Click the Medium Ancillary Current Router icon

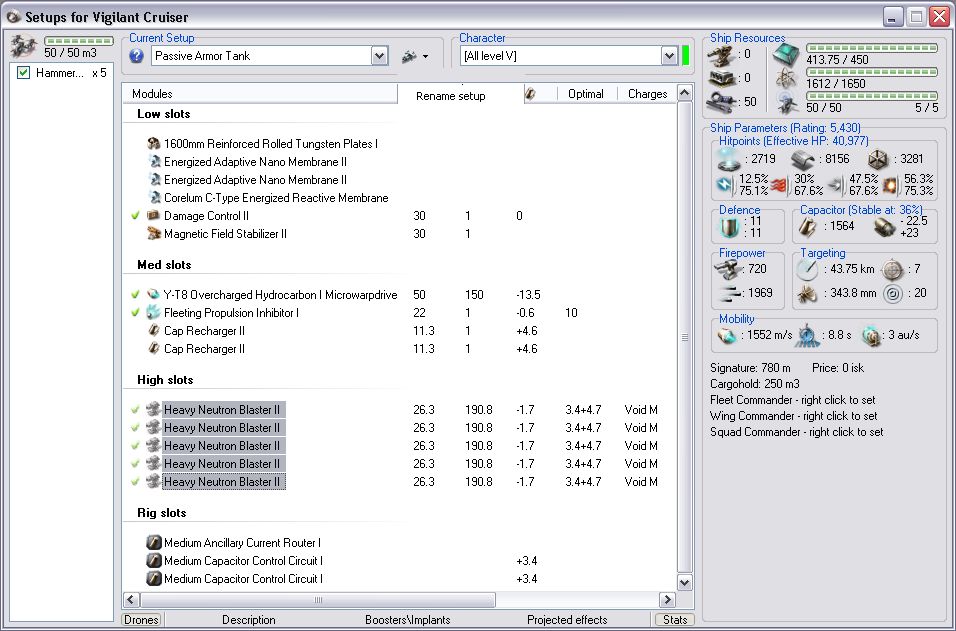pyautogui.click(x=153, y=543)
